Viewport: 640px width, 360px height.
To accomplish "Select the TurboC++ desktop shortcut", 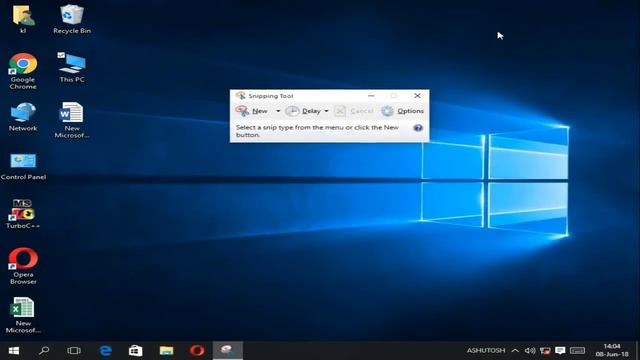I will (23, 214).
